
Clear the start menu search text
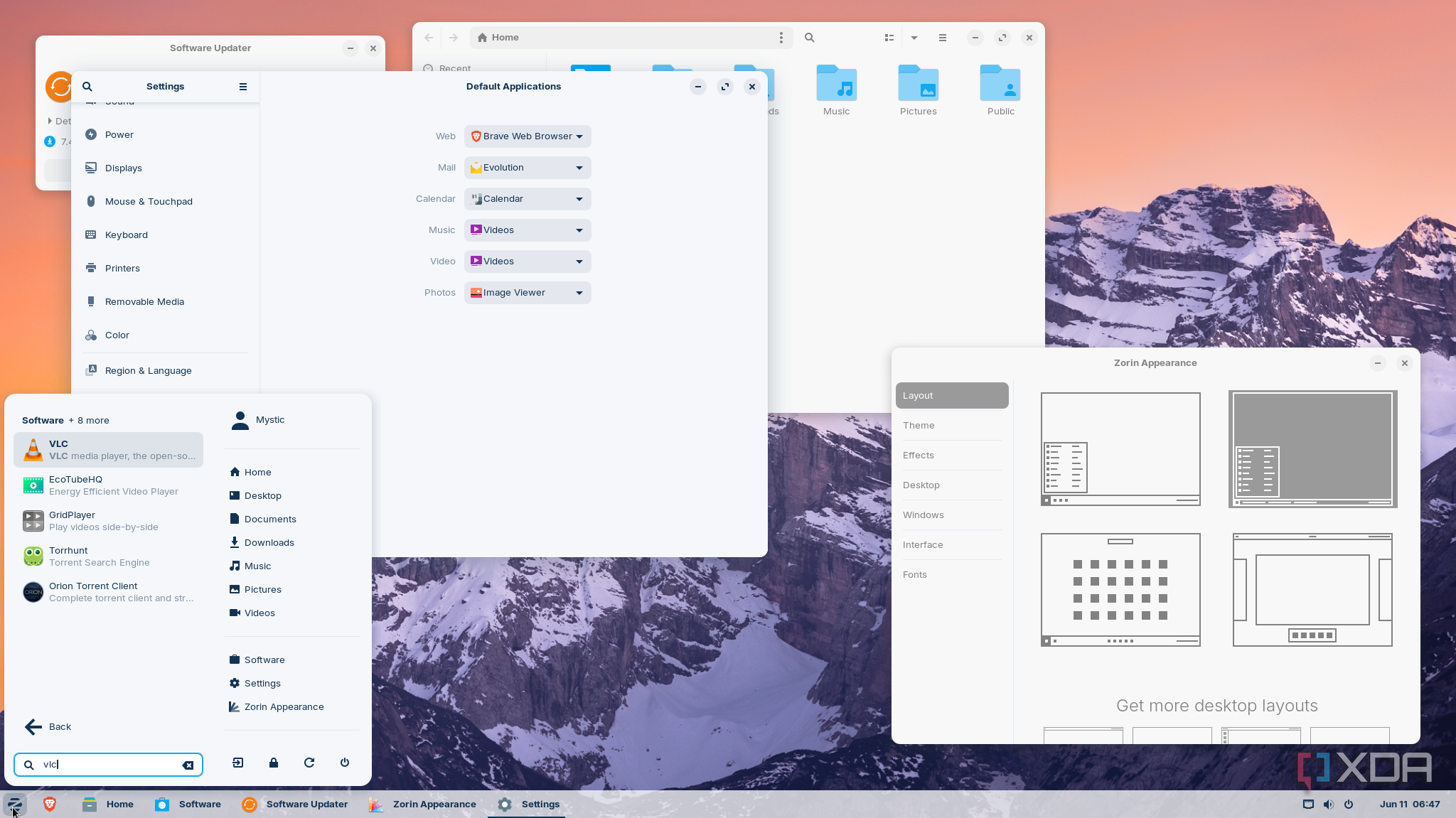[x=188, y=765]
